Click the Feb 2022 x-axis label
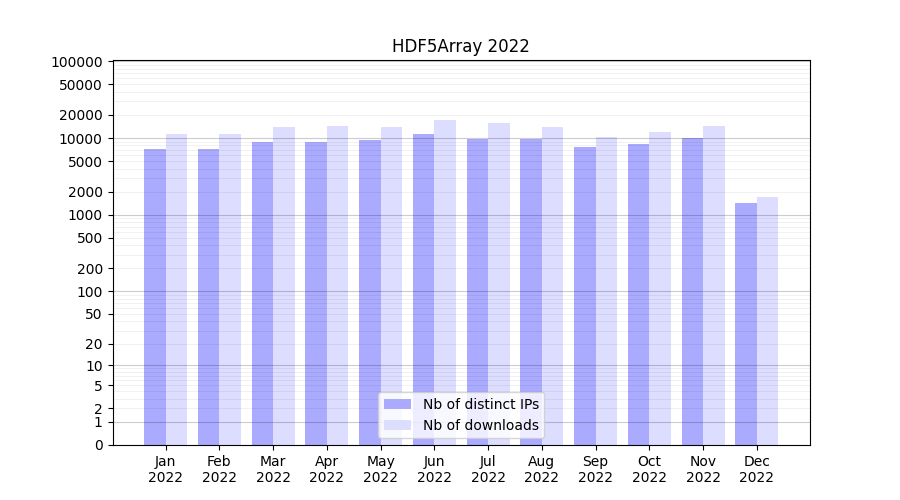 [219, 469]
